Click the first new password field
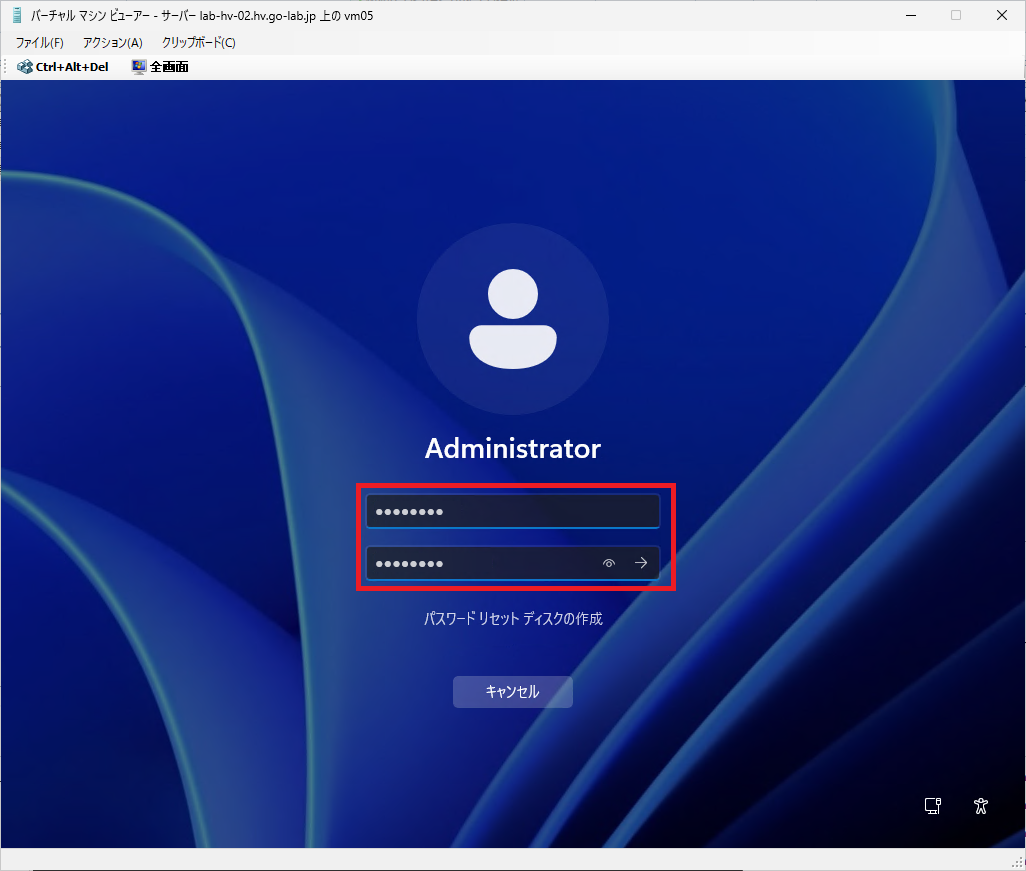The width and height of the screenshot is (1026, 871). [512, 511]
